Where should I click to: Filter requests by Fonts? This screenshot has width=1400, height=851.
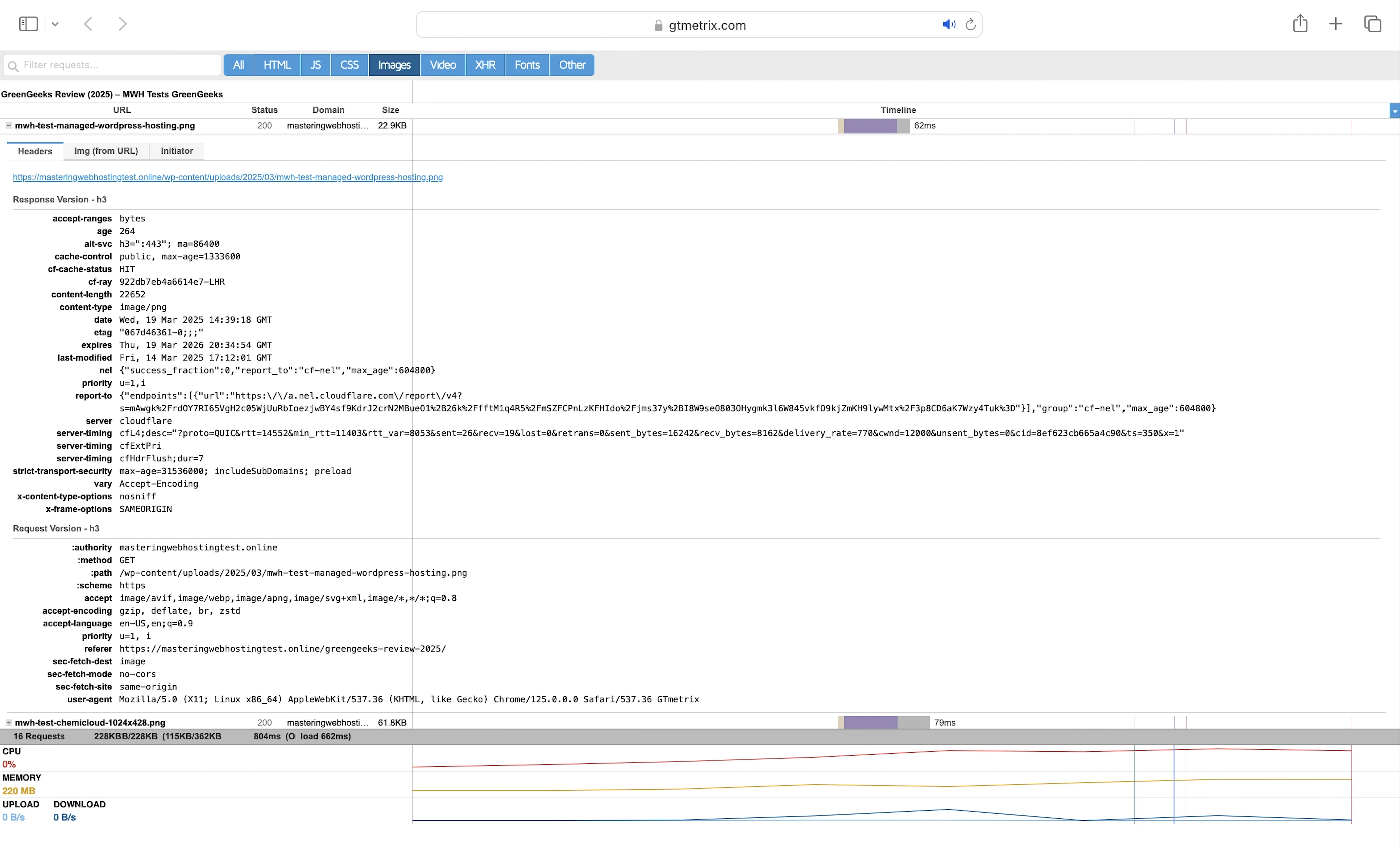coord(527,65)
